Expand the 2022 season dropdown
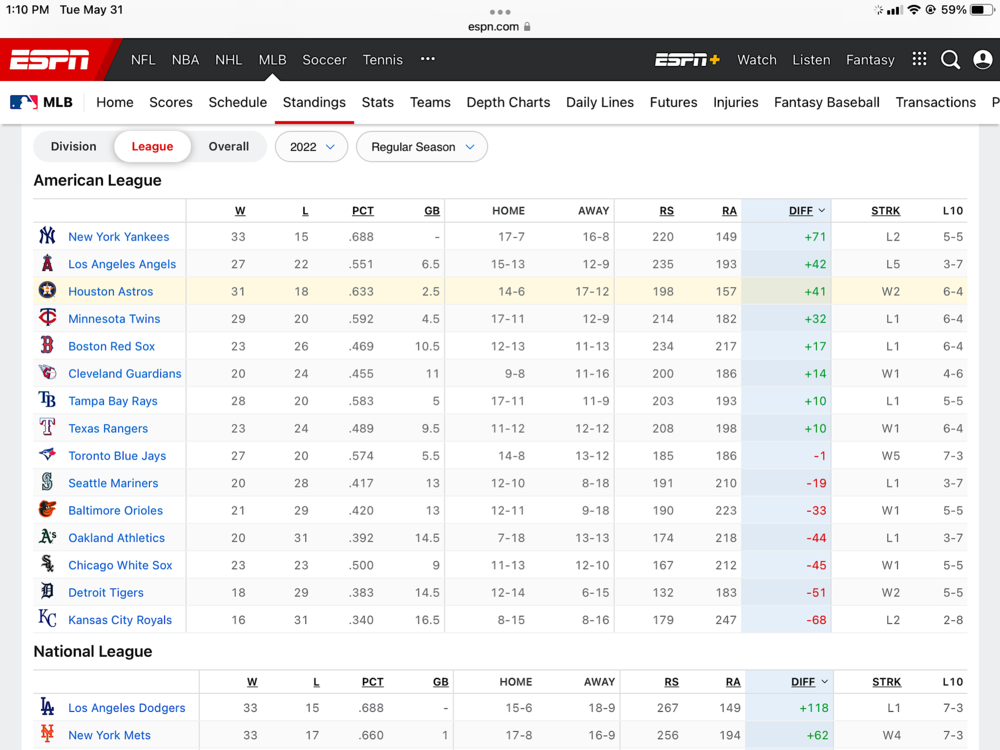Viewport: 1000px width, 750px height. click(312, 147)
